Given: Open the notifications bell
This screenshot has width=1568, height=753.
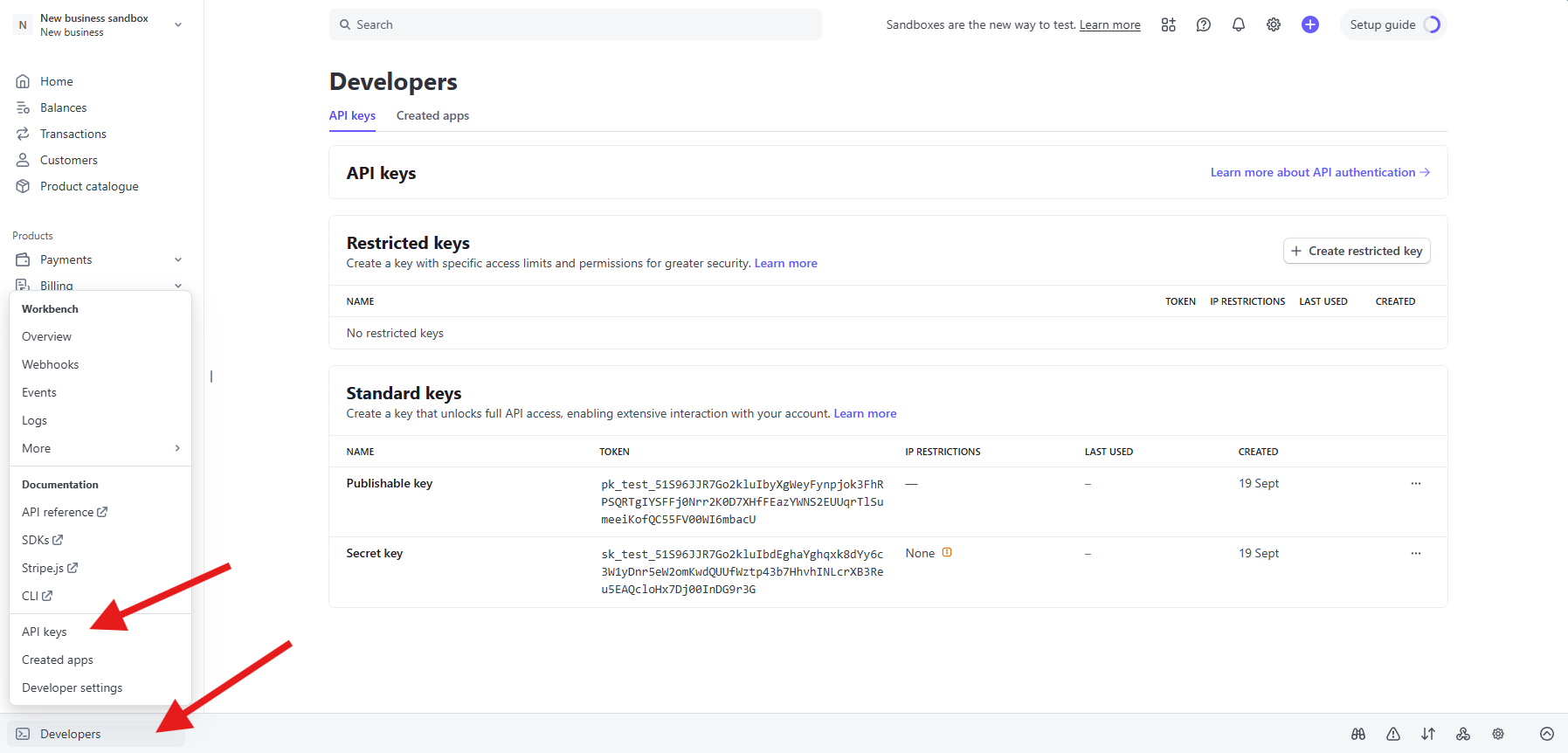Looking at the screenshot, I should (x=1239, y=24).
